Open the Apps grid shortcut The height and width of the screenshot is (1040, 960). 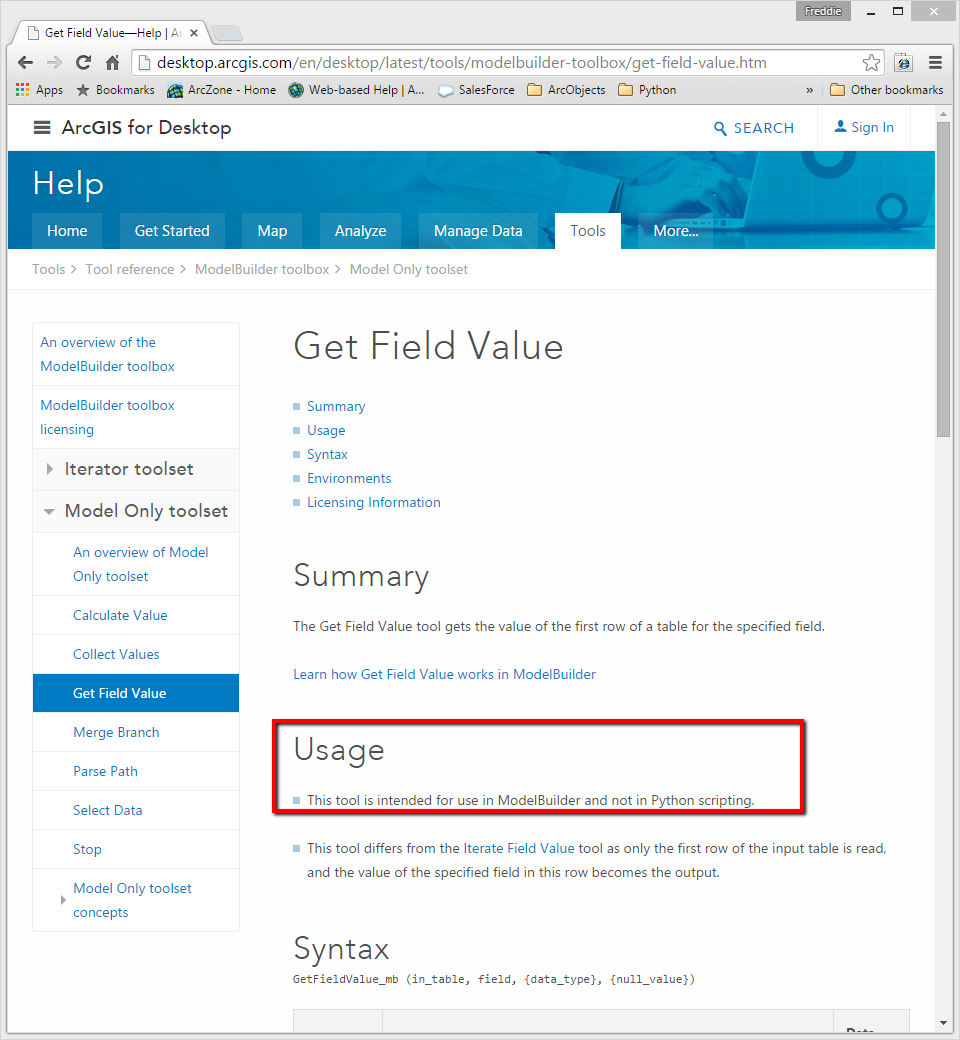pos(39,90)
